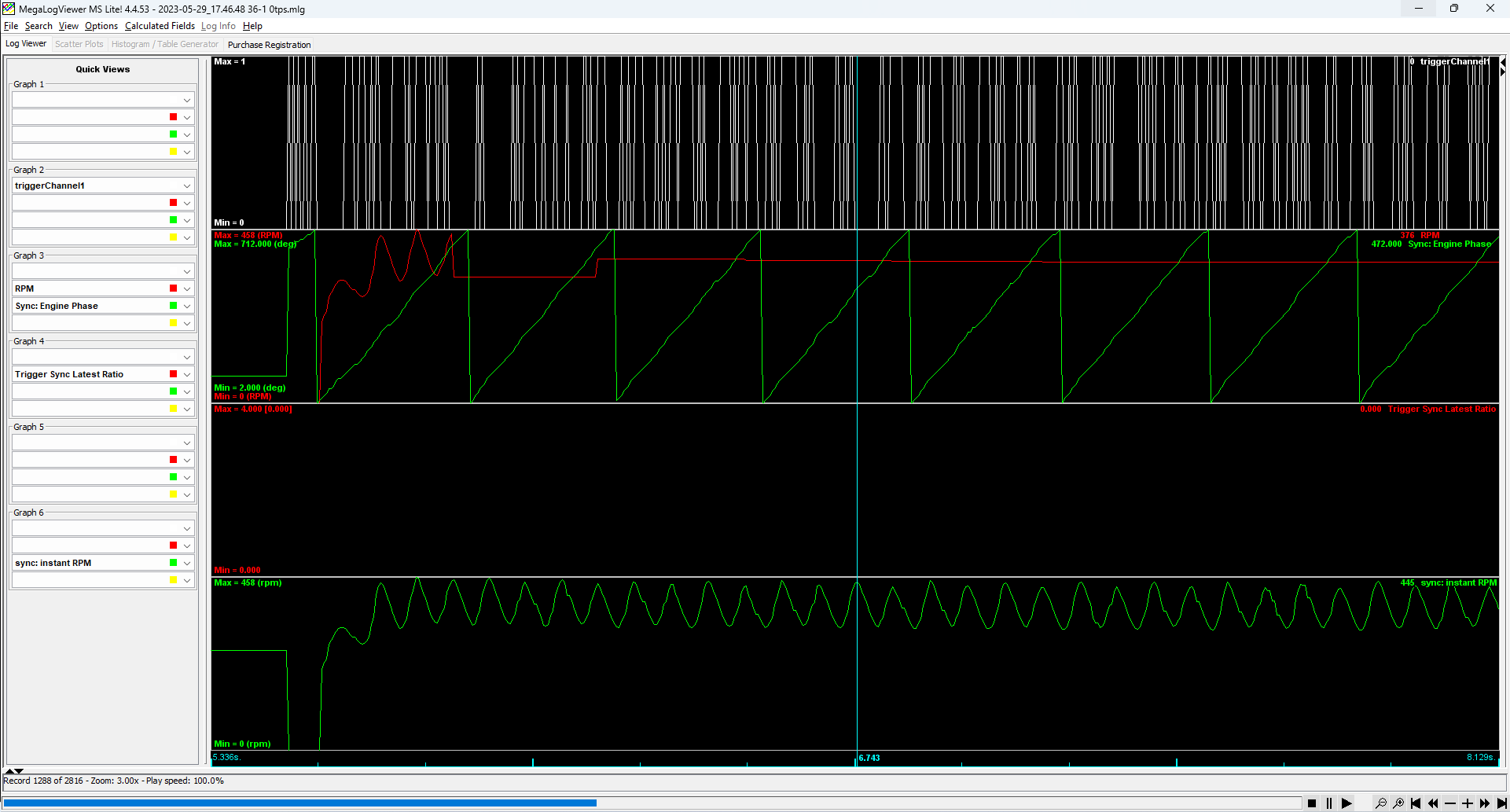Start log playback with play button
The height and width of the screenshot is (812, 1510).
coord(1347,803)
